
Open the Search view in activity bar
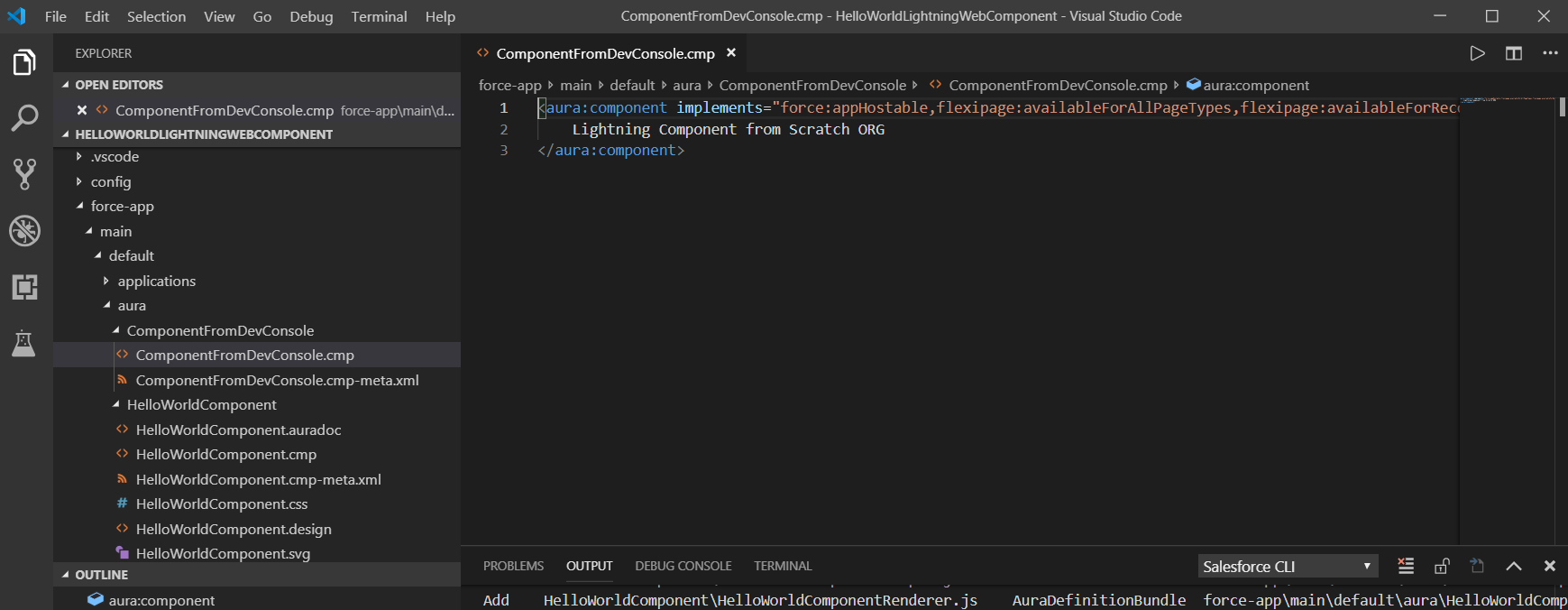coord(24,117)
